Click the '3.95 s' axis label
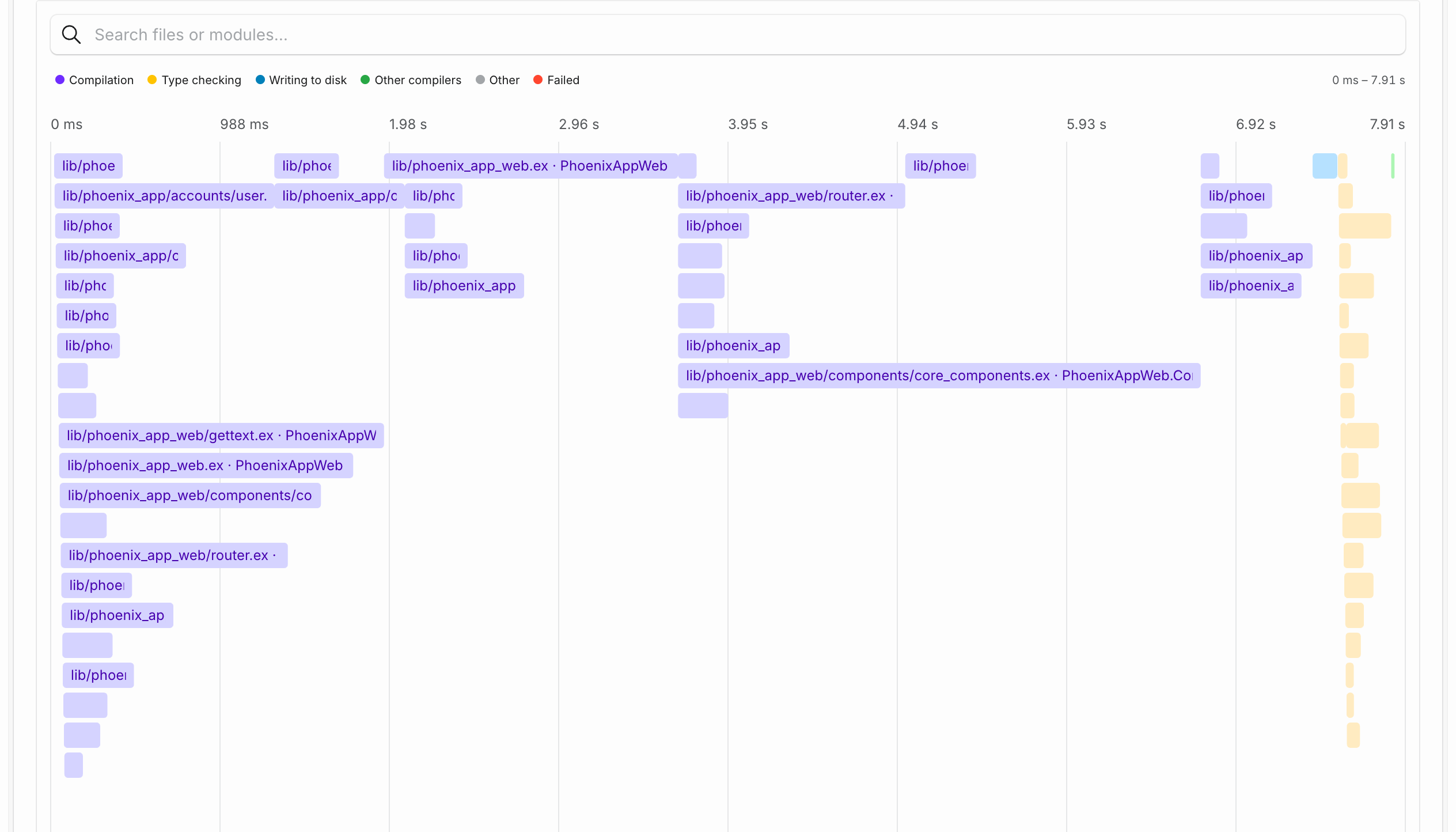Screen dimensions: 1456x832 pyautogui.click(x=748, y=124)
